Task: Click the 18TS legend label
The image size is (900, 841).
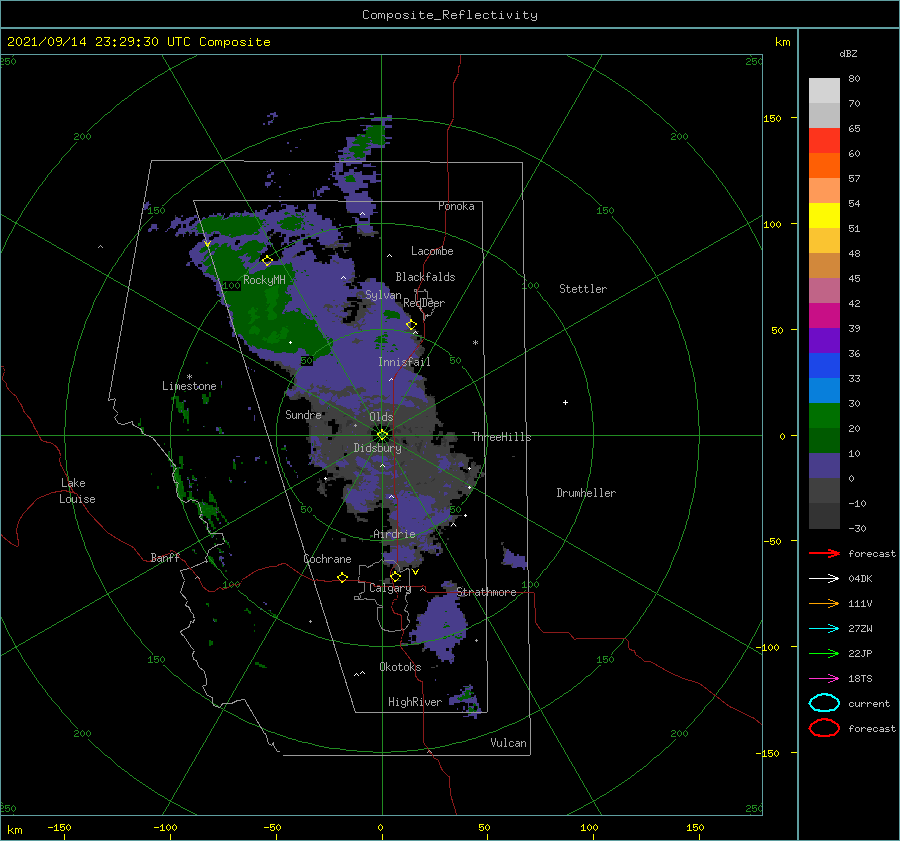Action: pyautogui.click(x=860, y=679)
